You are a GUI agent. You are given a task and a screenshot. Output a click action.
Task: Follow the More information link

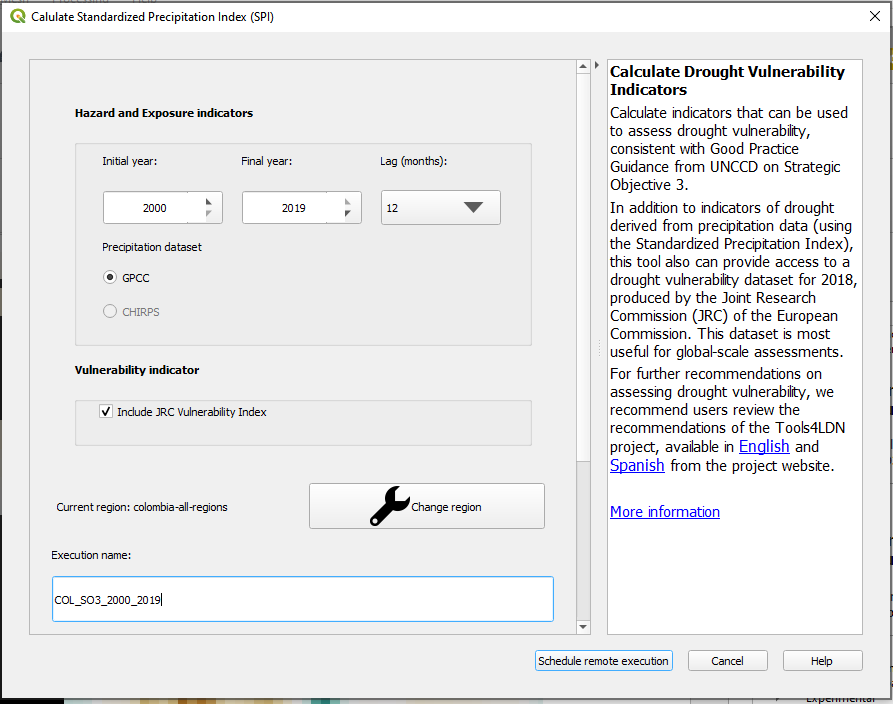(x=665, y=512)
